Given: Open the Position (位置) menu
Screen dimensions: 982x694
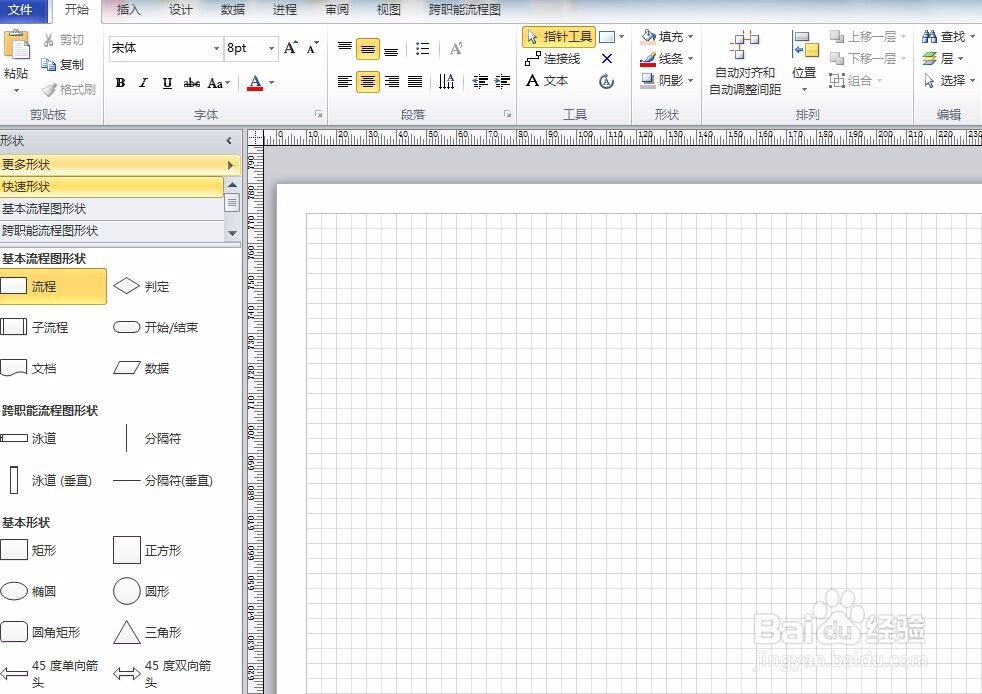Looking at the screenshot, I should [x=804, y=63].
